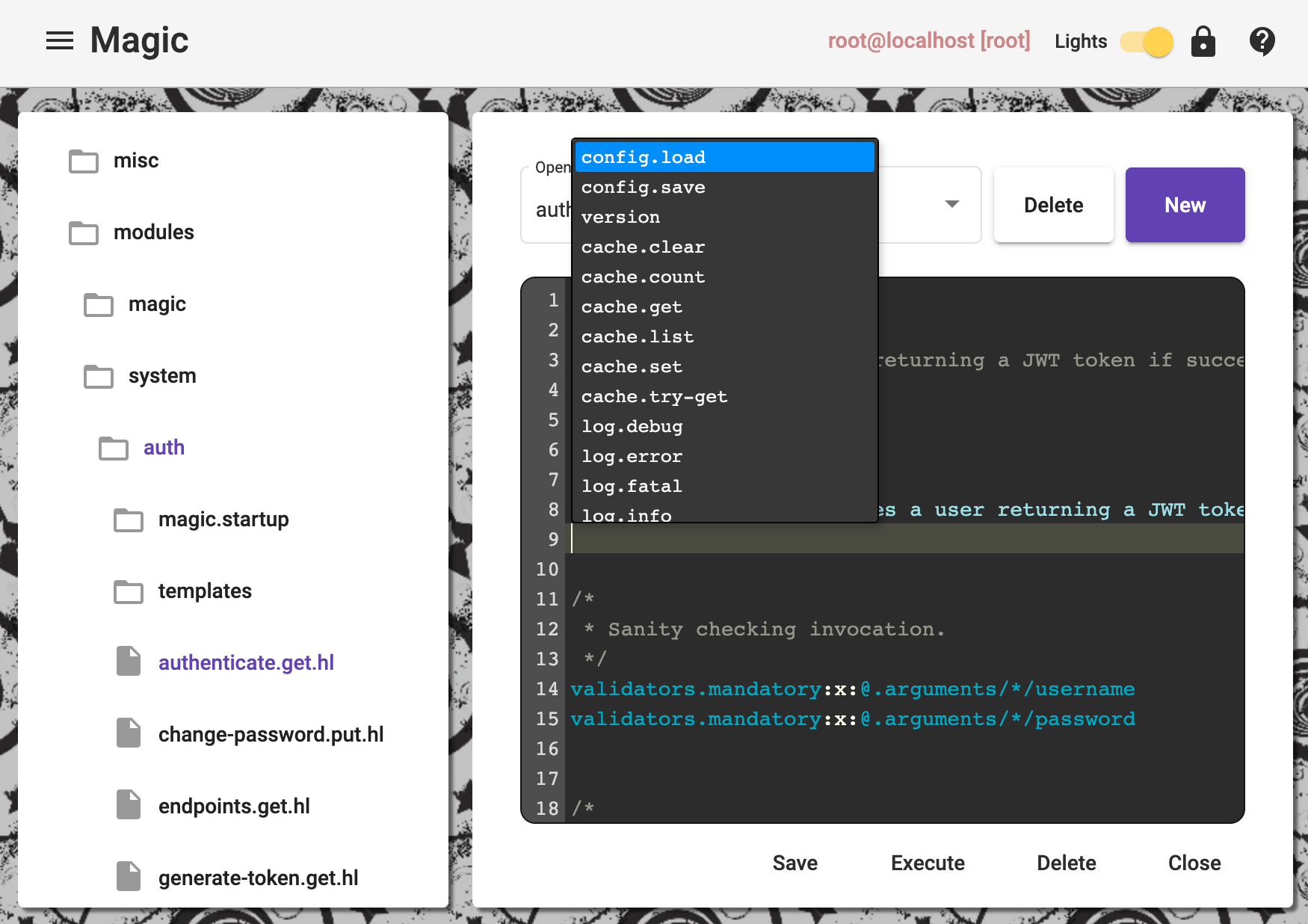Open the file selection dropdown arrow
The image size is (1308, 924).
click(951, 204)
